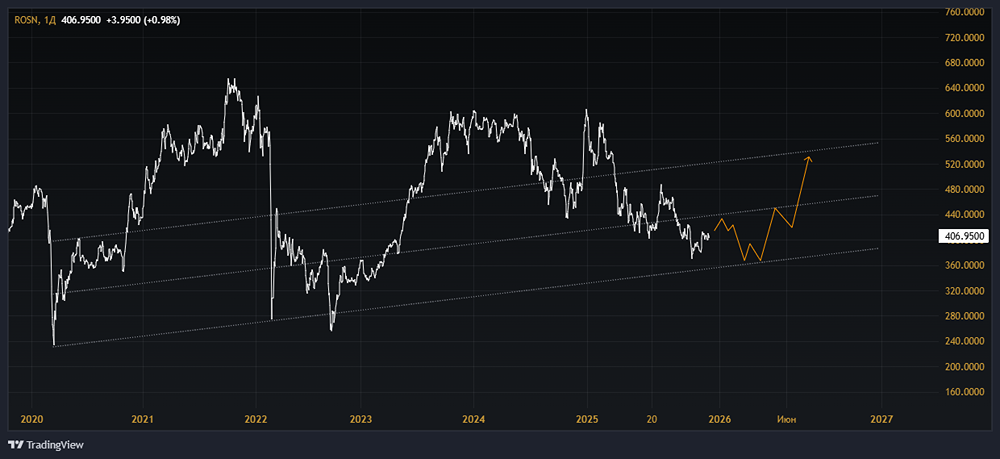
Task: Select the upper dotted channel trendline
Action: (466, 192)
